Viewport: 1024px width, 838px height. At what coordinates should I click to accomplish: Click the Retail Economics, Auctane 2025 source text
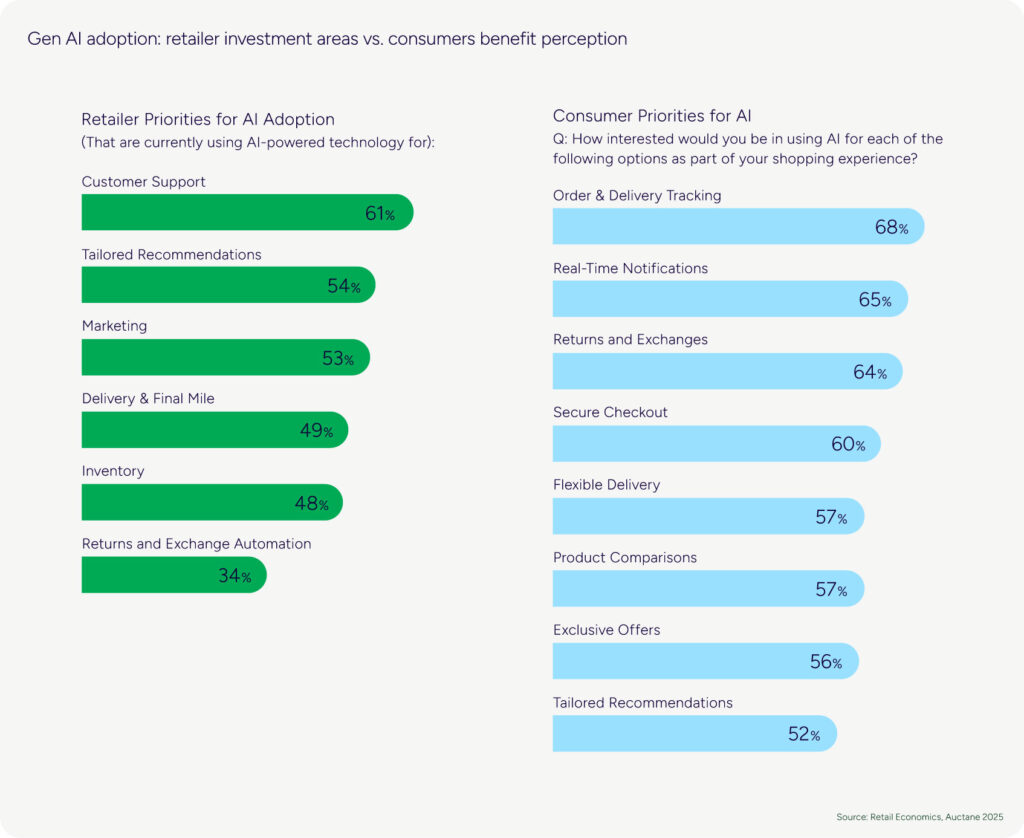coord(919,817)
